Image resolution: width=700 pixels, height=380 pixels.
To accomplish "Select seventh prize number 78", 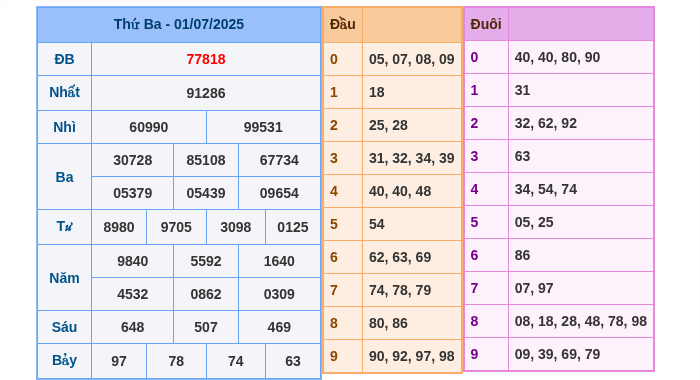I will coord(176,361).
